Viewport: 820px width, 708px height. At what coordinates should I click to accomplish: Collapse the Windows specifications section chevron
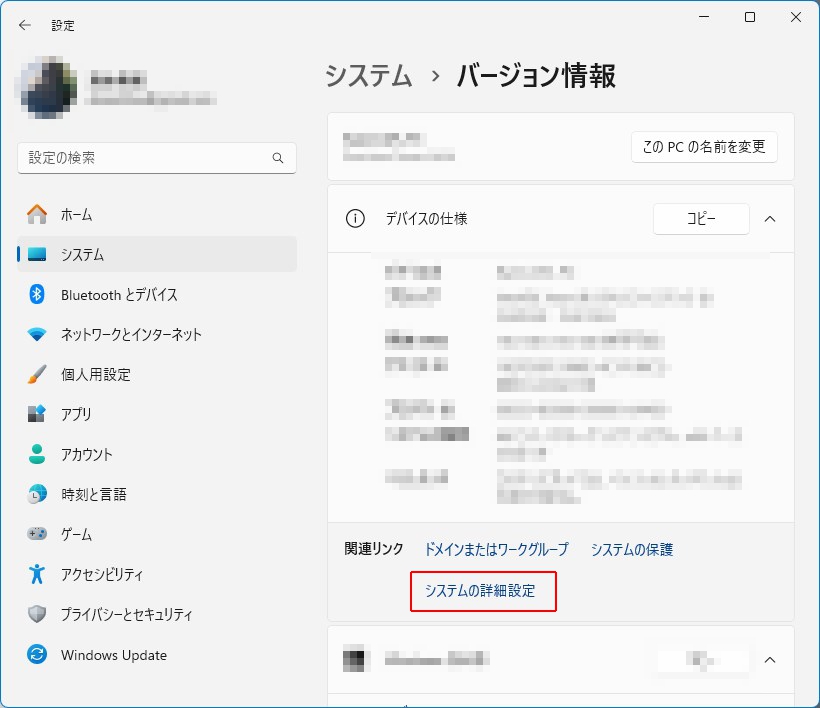pos(770,660)
